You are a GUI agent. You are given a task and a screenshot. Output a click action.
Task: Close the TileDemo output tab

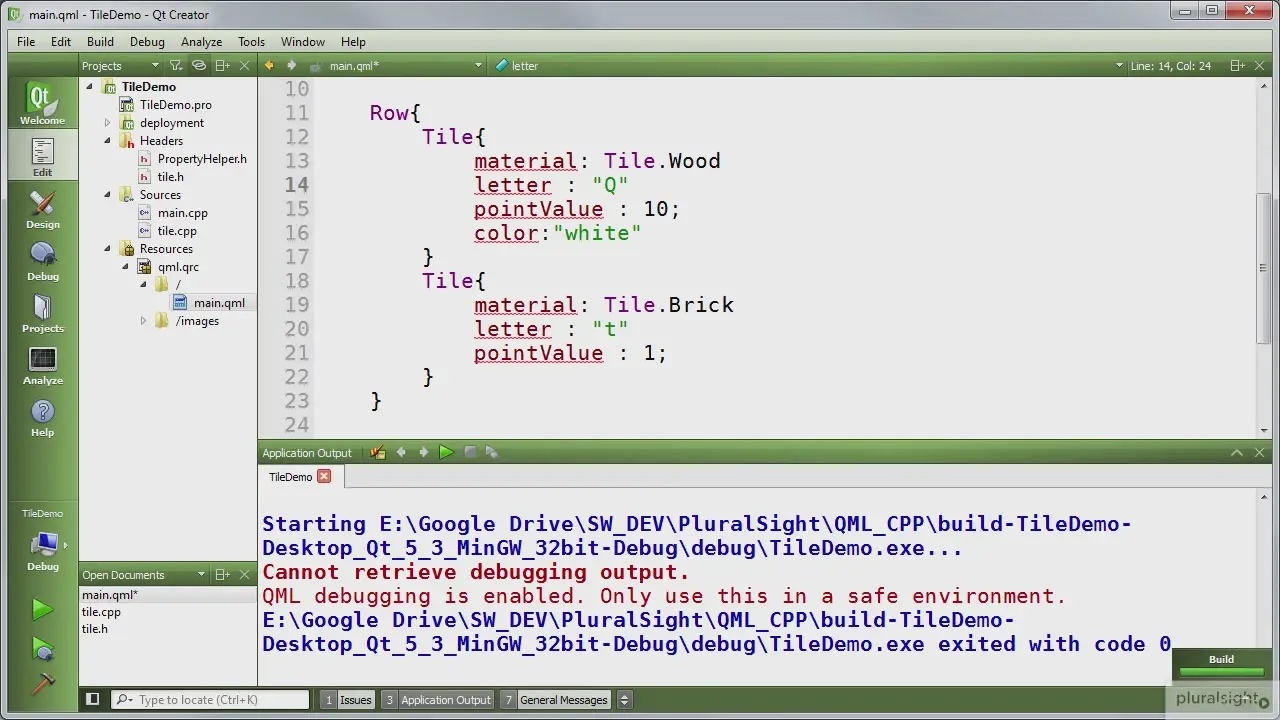coord(324,477)
